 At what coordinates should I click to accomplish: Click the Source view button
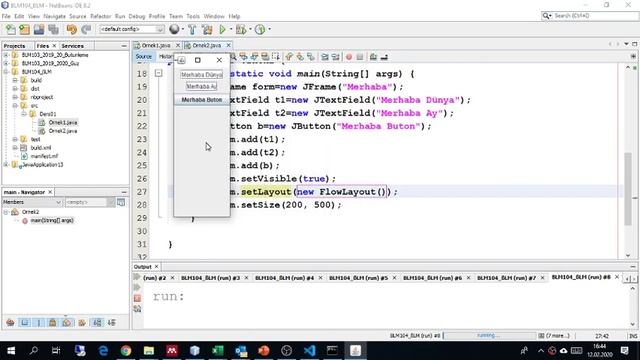click(144, 57)
